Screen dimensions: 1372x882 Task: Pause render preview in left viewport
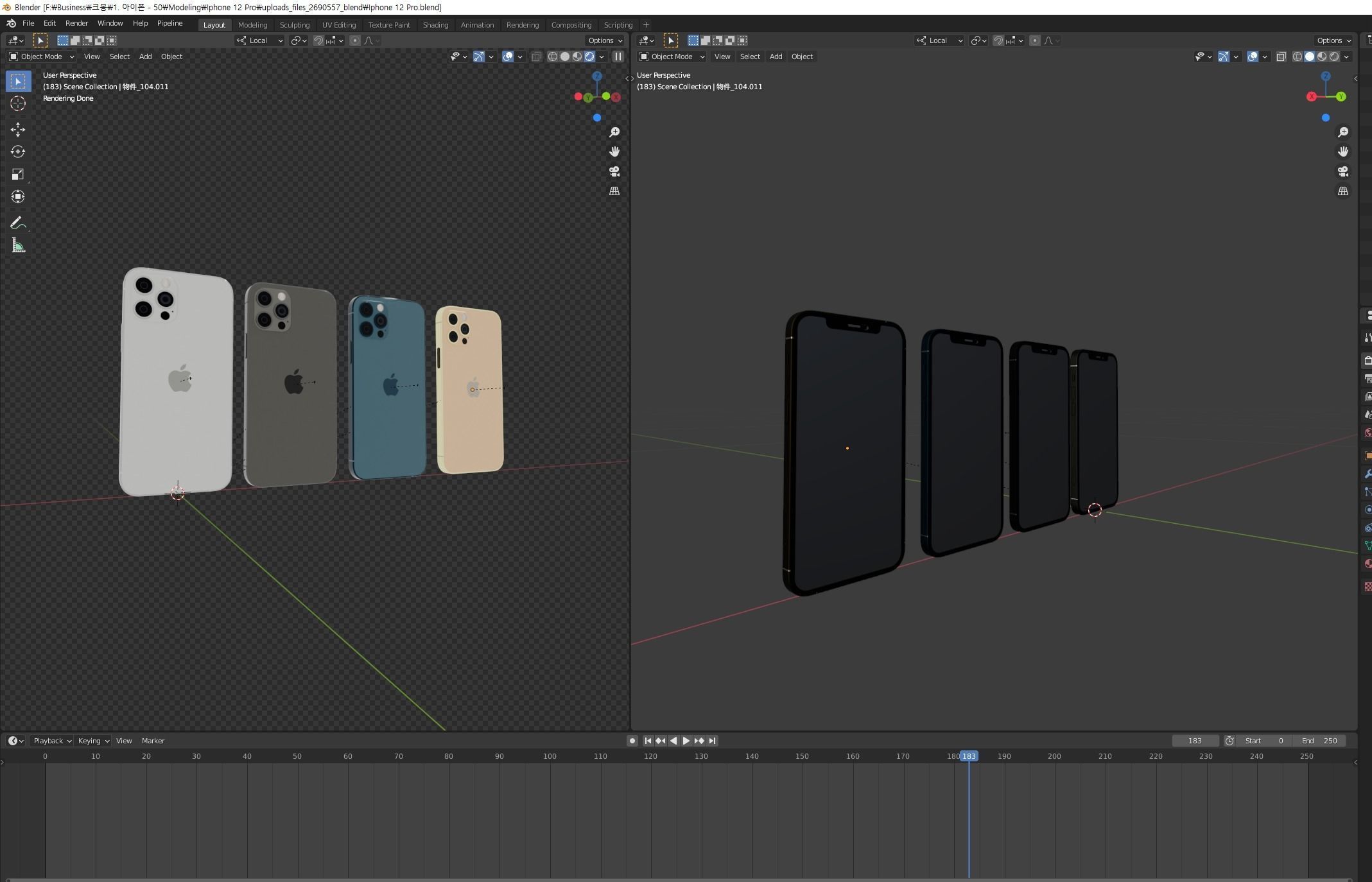(x=618, y=56)
